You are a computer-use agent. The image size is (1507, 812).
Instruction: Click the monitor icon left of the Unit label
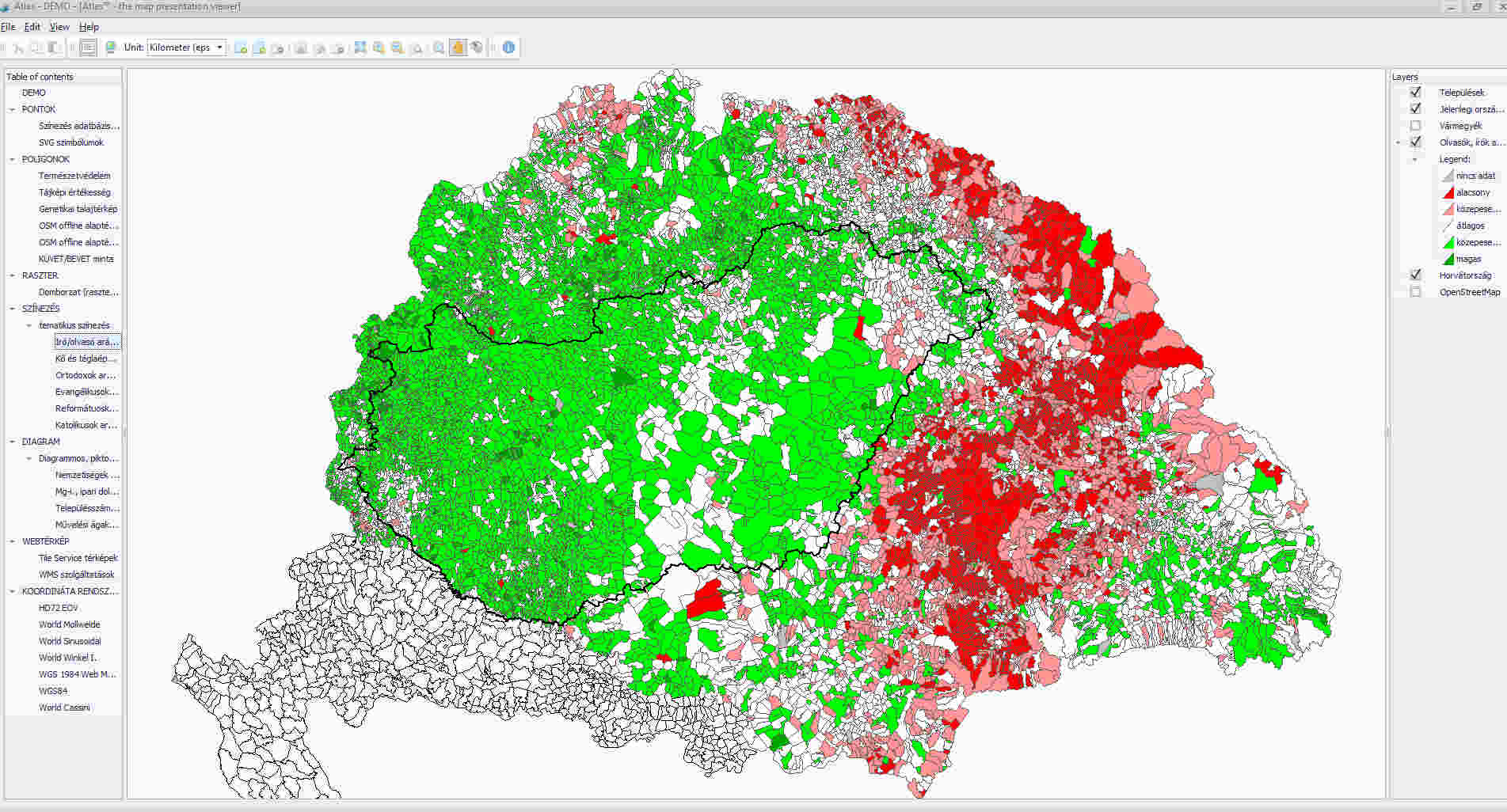coord(111,47)
